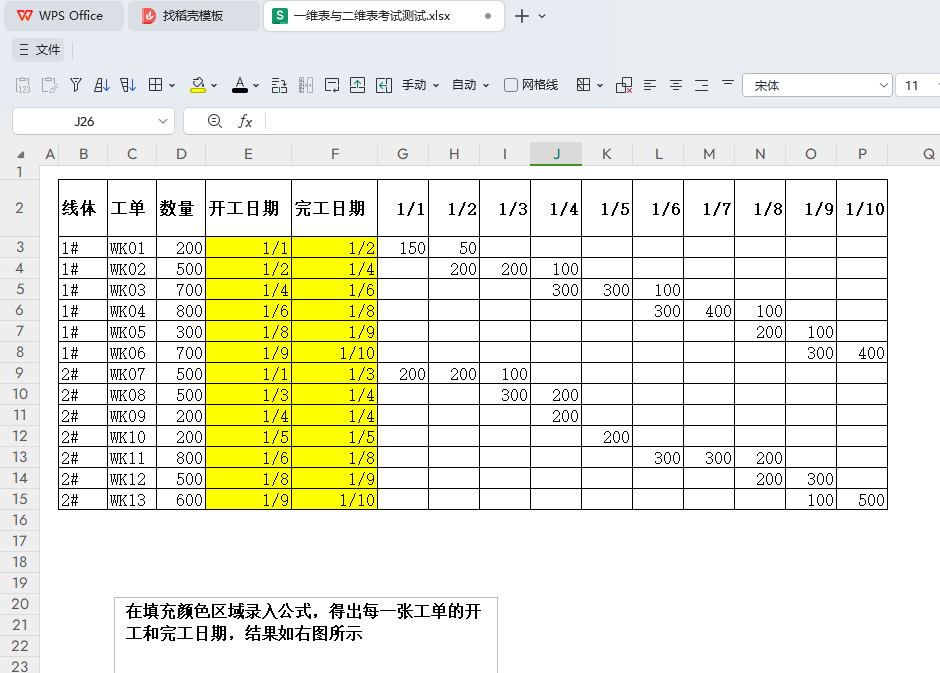Click the 数量 header cell
This screenshot has height=673, width=940.
click(x=181, y=208)
